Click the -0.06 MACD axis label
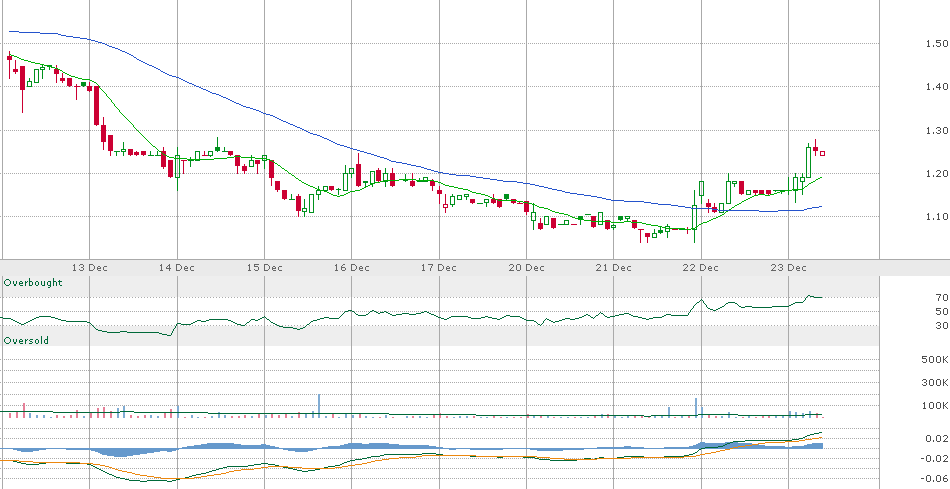Image resolution: width=950 pixels, height=489 pixels. click(935, 478)
